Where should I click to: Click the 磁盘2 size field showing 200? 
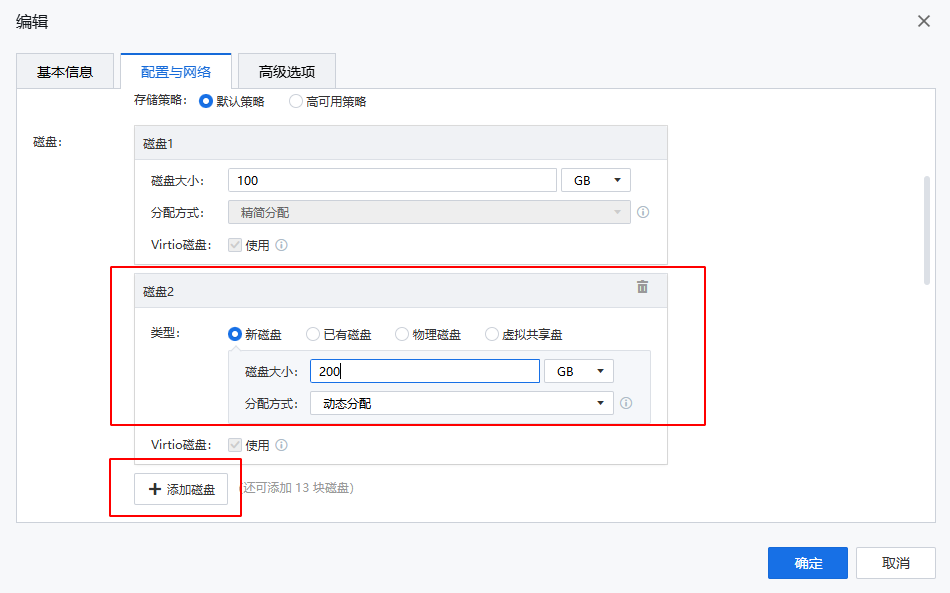(x=425, y=371)
